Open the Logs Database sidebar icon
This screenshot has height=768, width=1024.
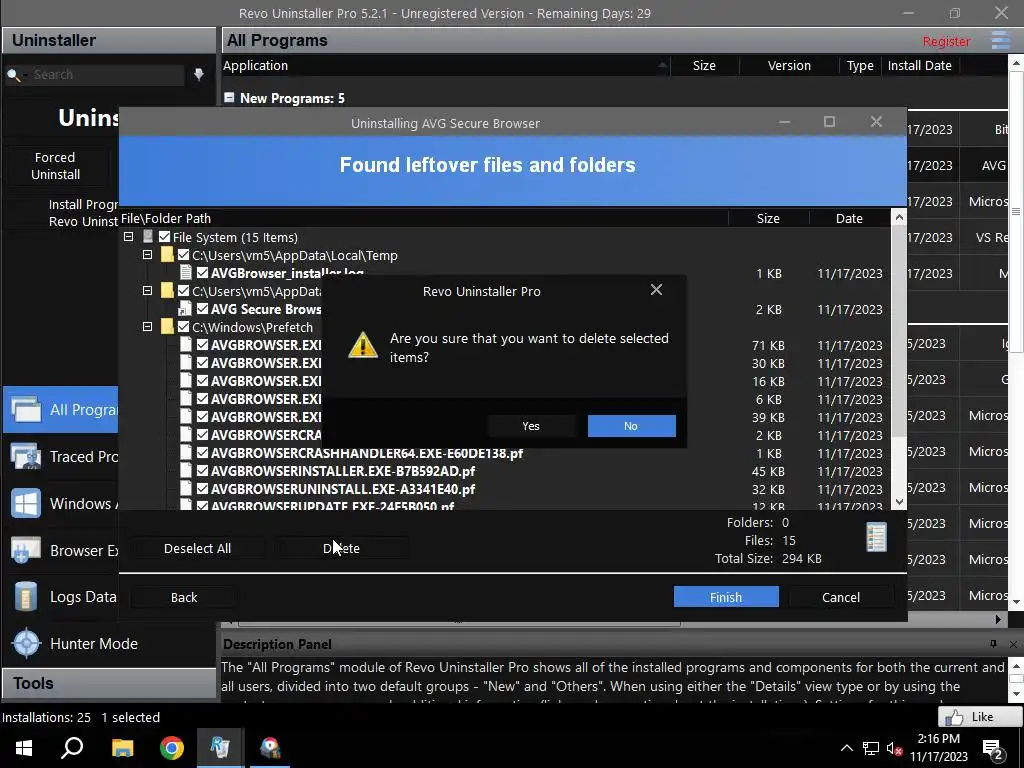pyautogui.click(x=25, y=597)
